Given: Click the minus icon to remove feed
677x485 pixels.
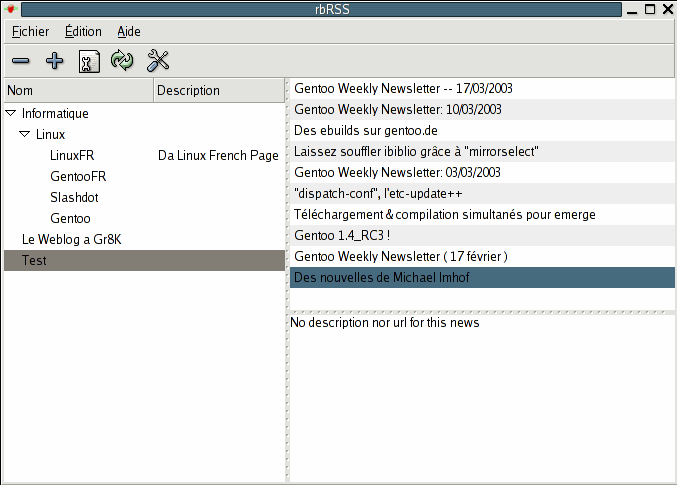Looking at the screenshot, I should [21, 62].
